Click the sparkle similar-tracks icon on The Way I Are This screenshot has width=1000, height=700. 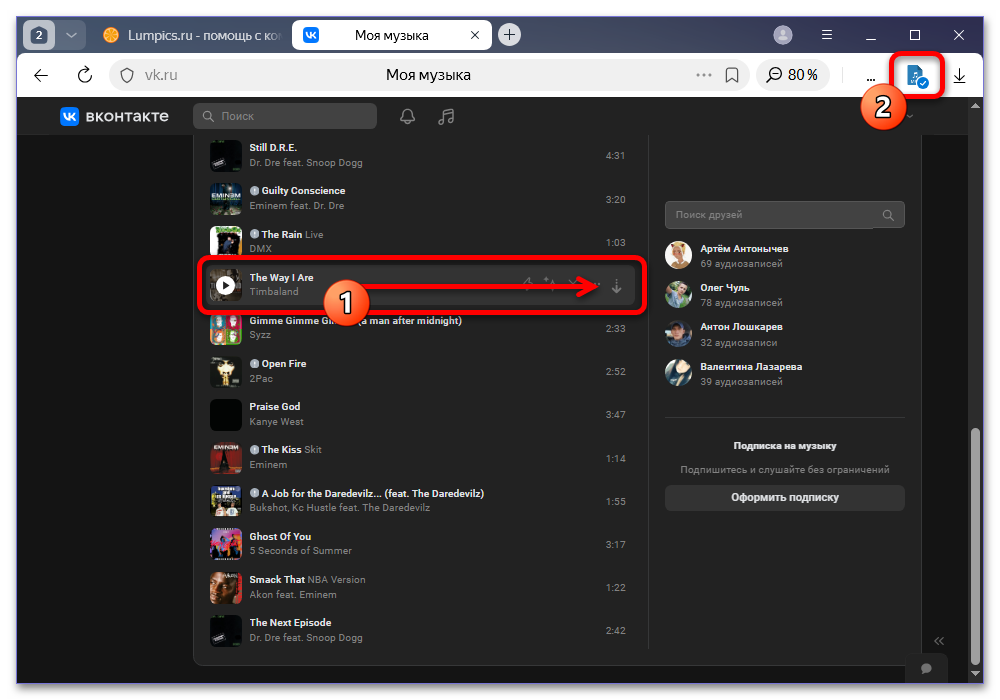(548, 283)
